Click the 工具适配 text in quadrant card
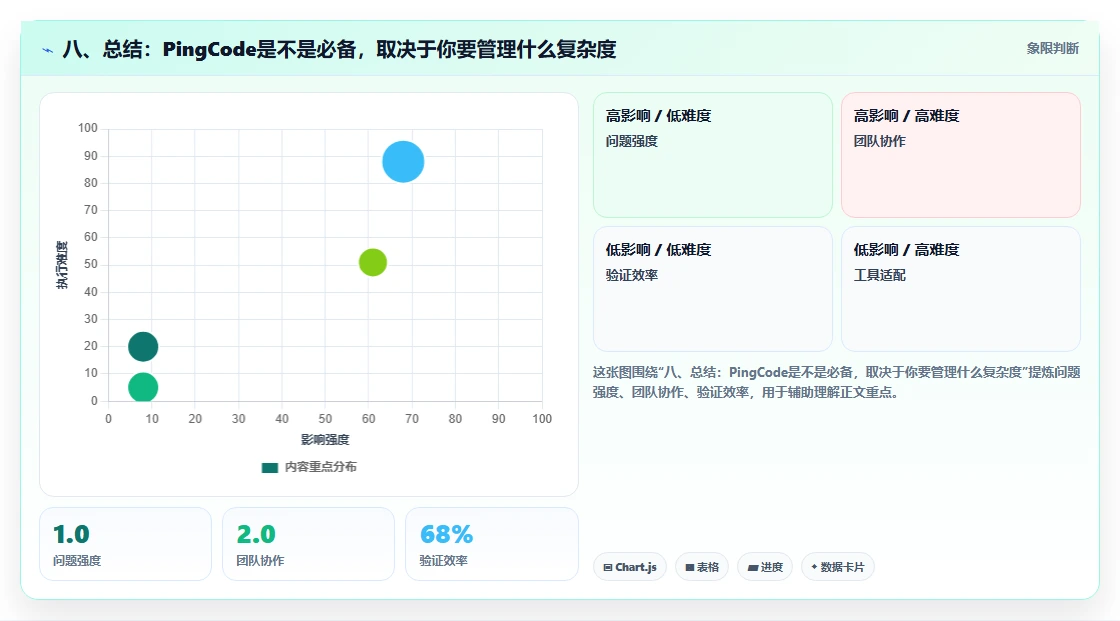 coord(879,275)
